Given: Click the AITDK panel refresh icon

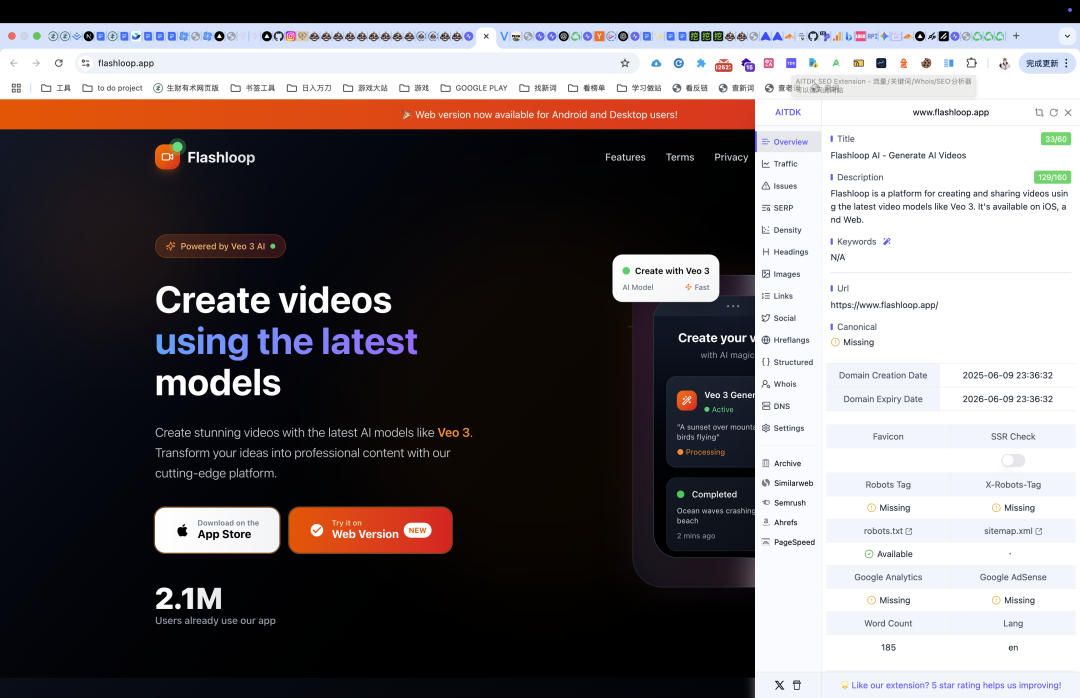Looking at the screenshot, I should coord(1053,112).
